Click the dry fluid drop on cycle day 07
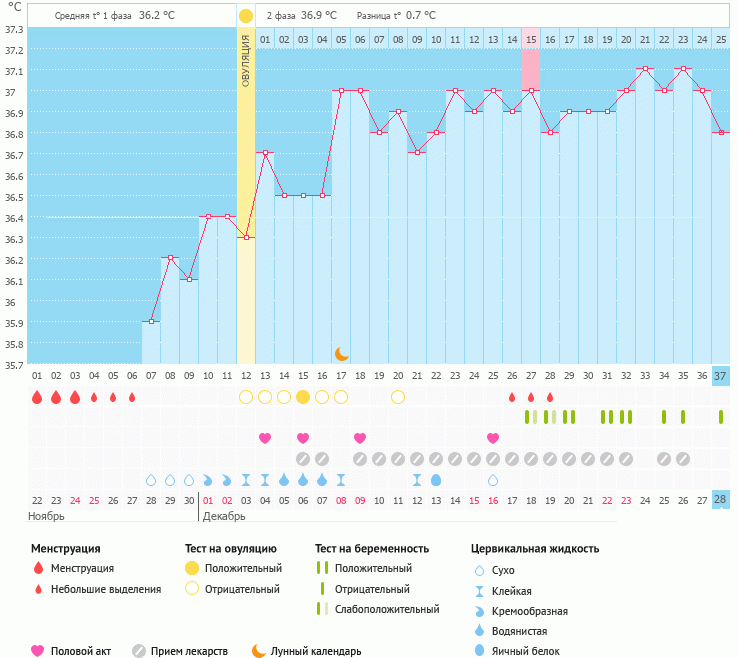The height and width of the screenshot is (658, 739). [x=151, y=480]
